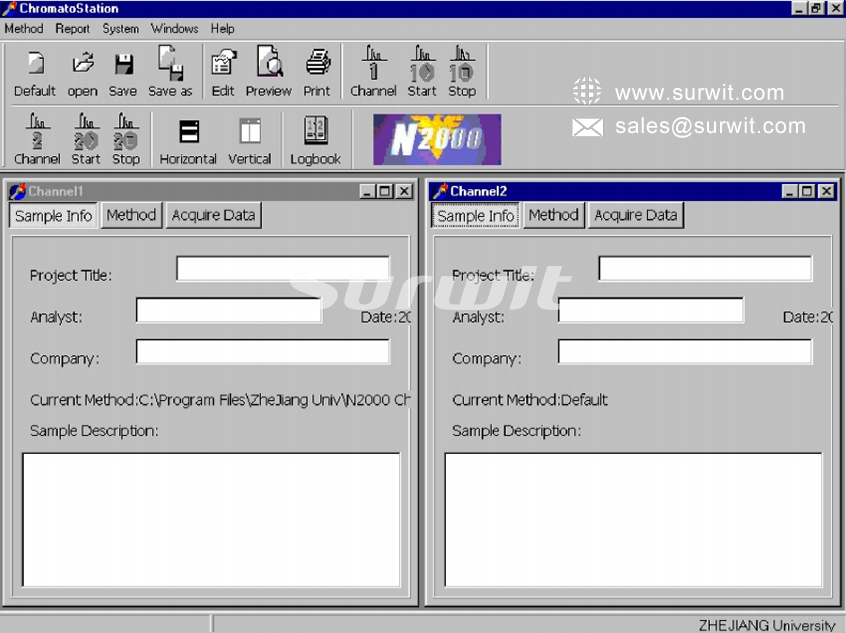Show the report Preview
This screenshot has width=846, height=633.
pyautogui.click(x=268, y=73)
